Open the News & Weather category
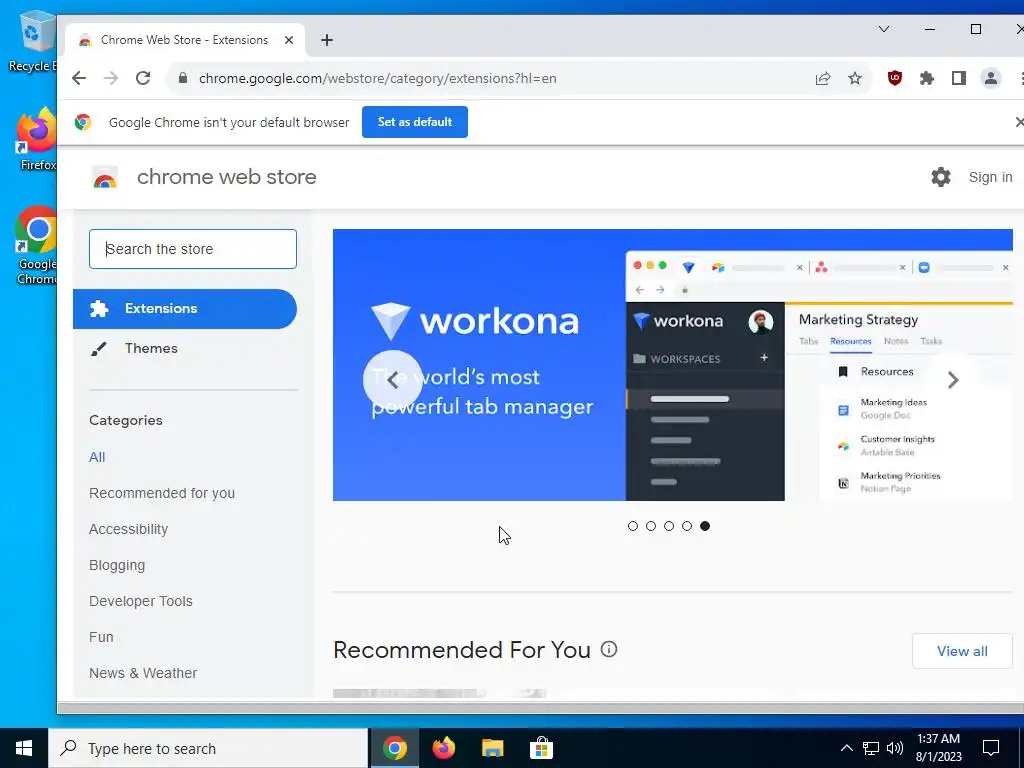 143,673
